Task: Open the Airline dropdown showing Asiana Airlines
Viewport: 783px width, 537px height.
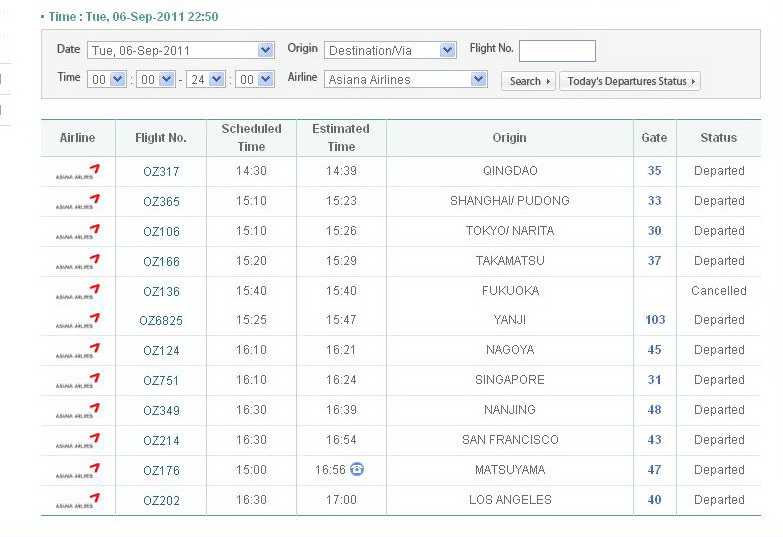Action: coord(405,79)
